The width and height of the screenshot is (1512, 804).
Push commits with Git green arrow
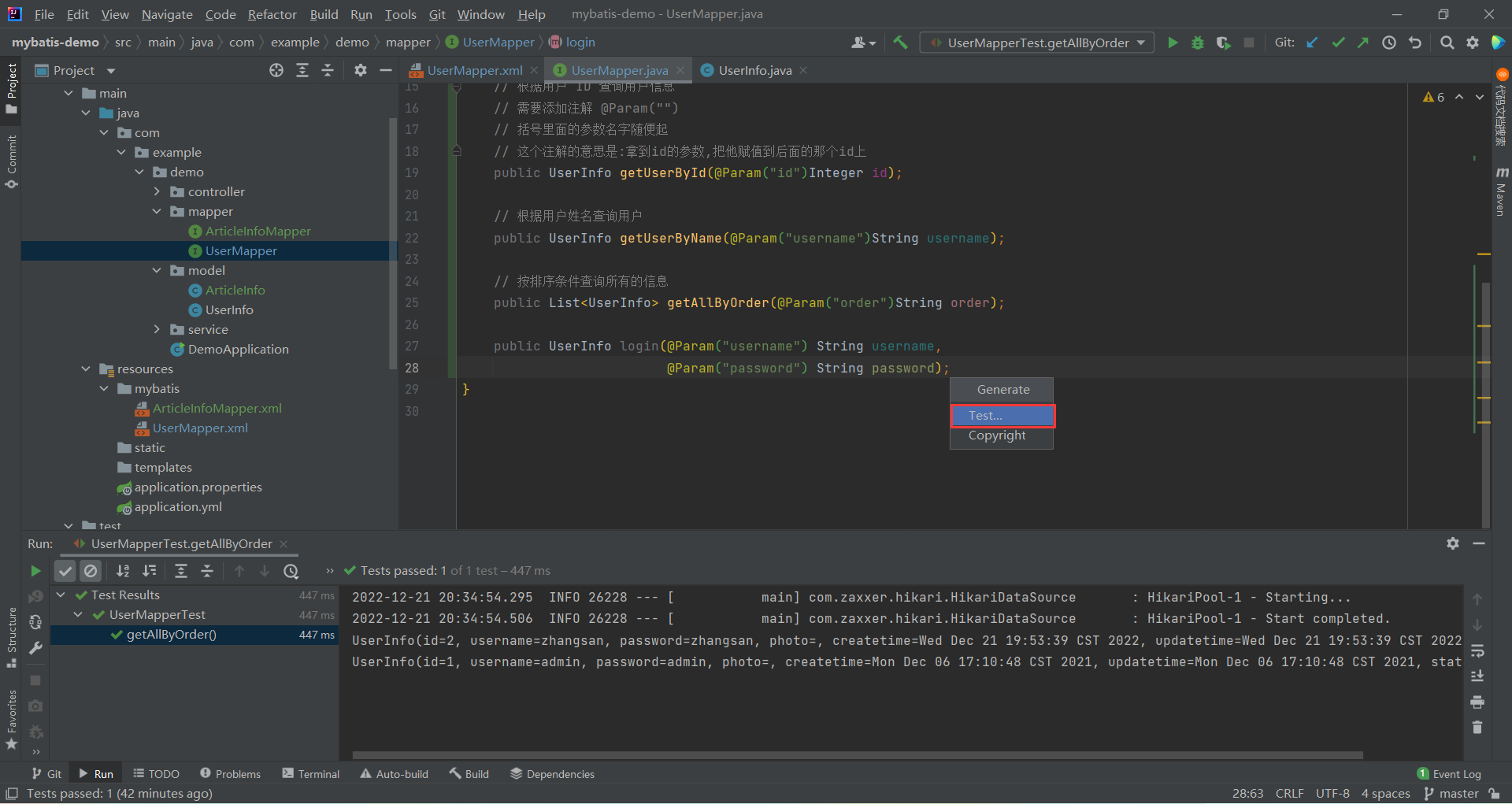1363,43
